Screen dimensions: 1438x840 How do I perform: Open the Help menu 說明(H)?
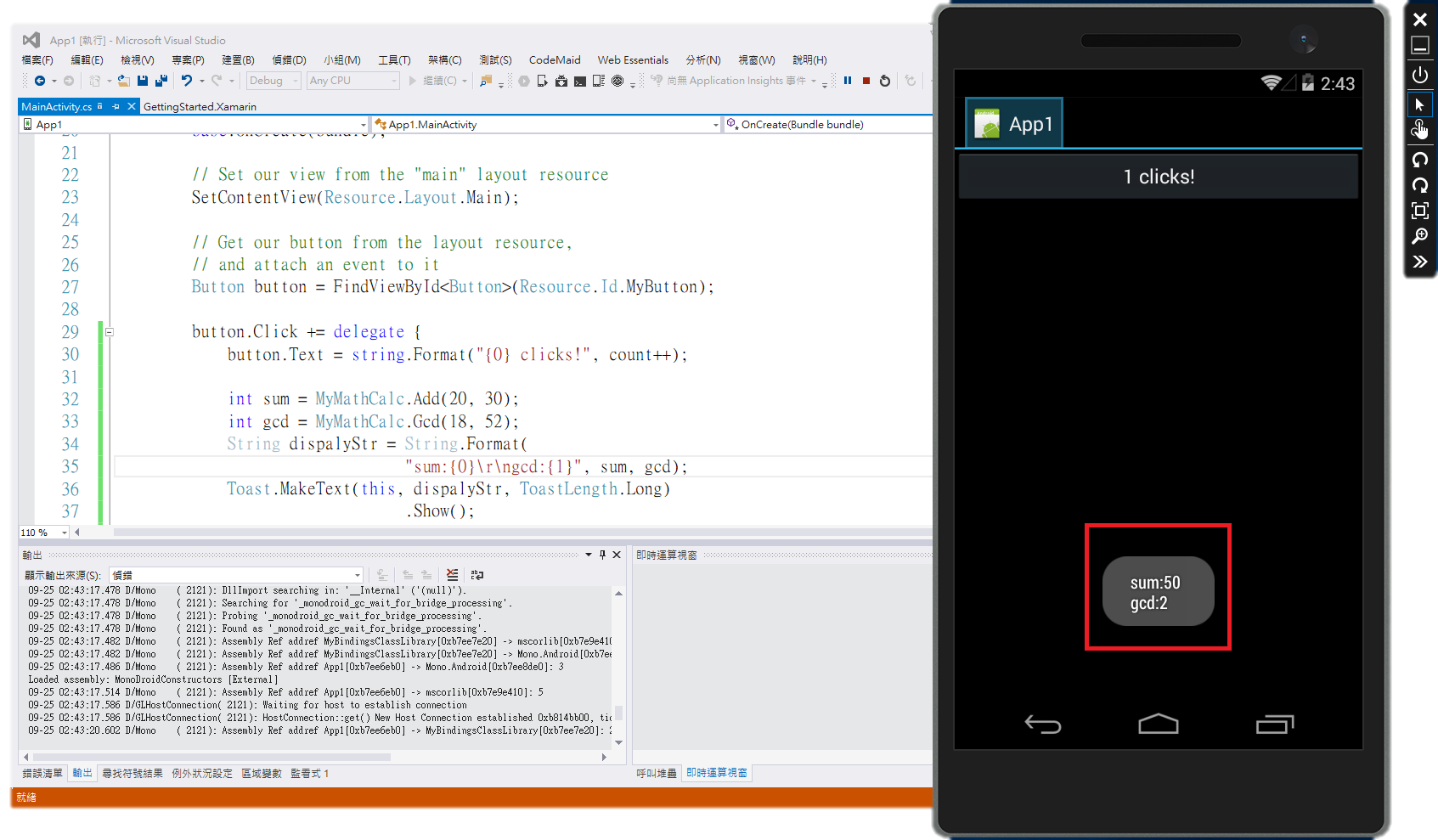pos(809,60)
